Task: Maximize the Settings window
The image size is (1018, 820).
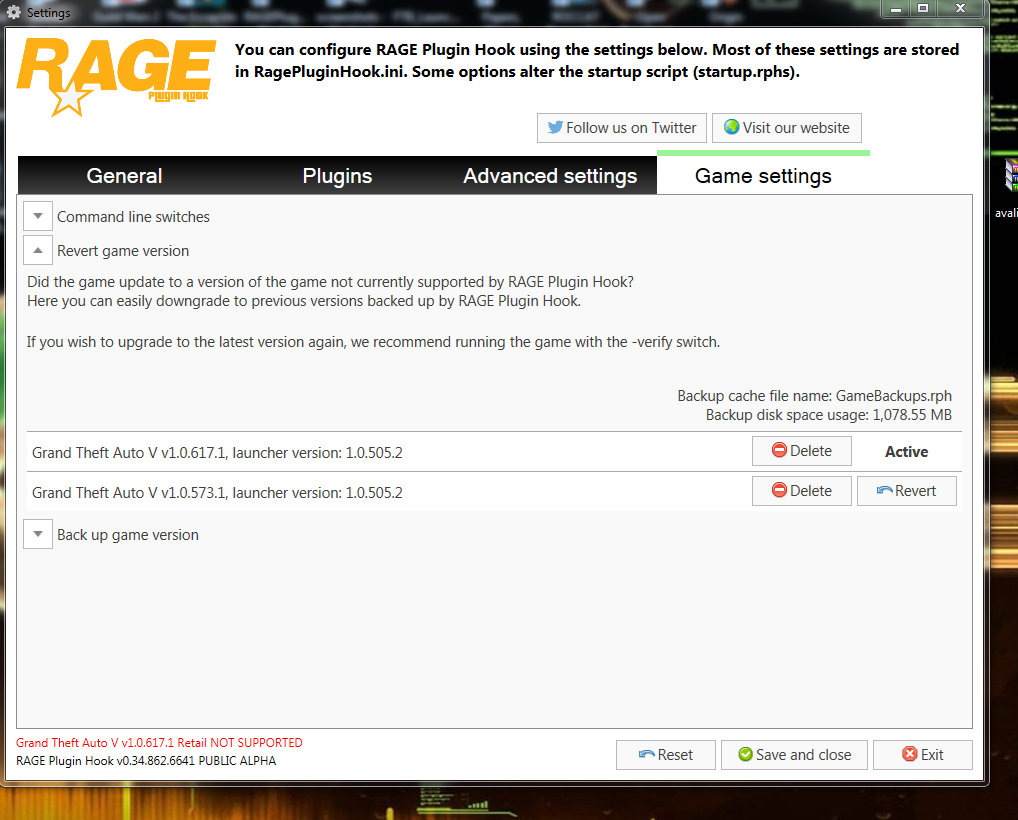Action: pyautogui.click(x=923, y=8)
